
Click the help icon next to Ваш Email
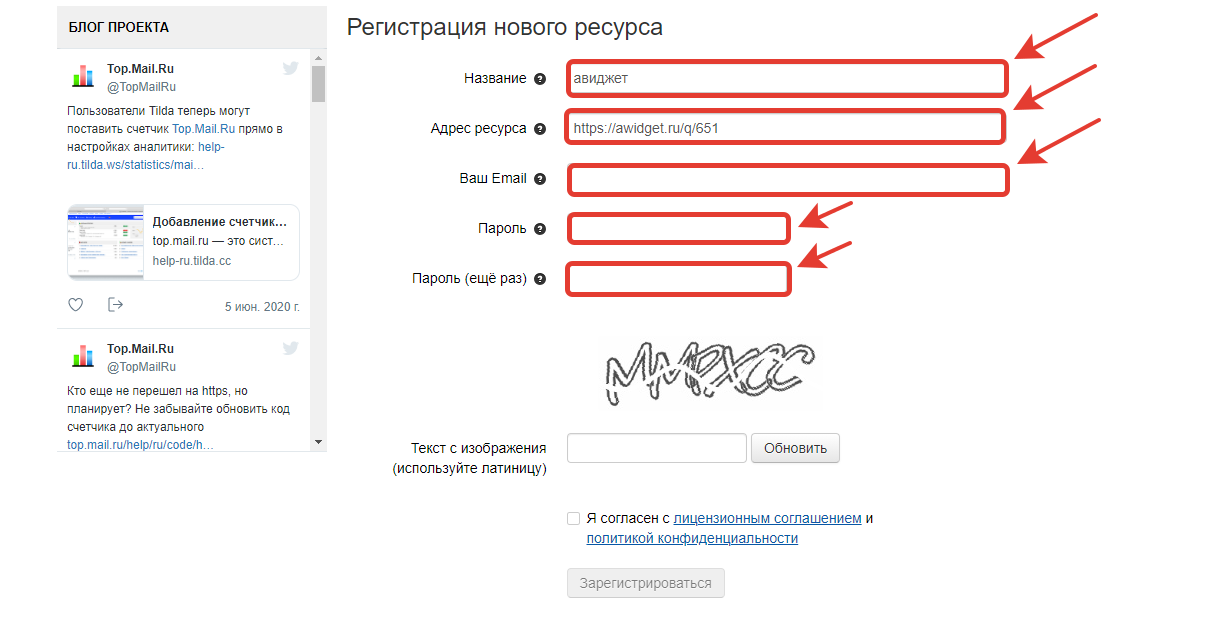(x=540, y=179)
